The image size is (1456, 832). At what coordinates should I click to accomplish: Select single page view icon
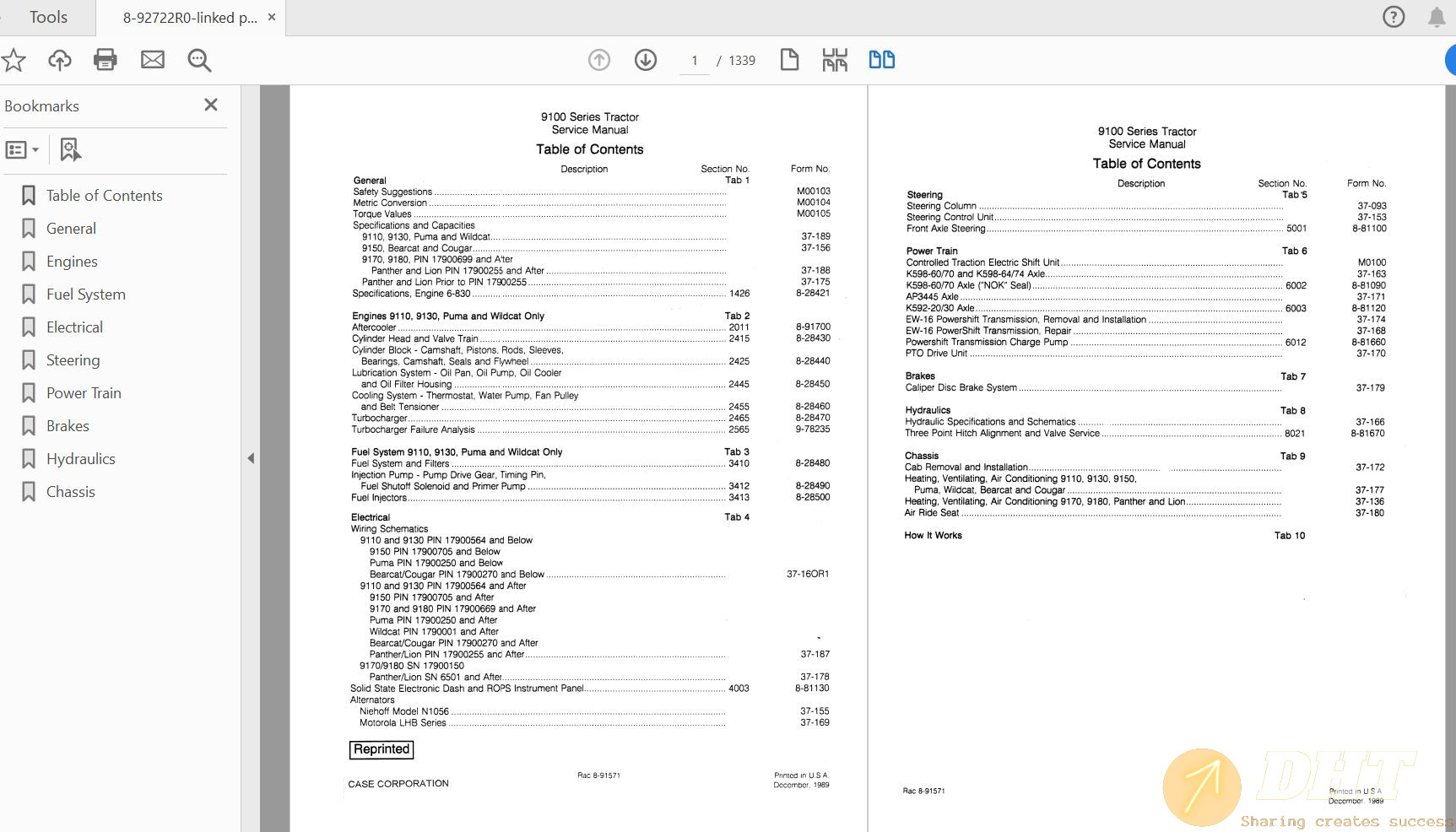click(789, 60)
